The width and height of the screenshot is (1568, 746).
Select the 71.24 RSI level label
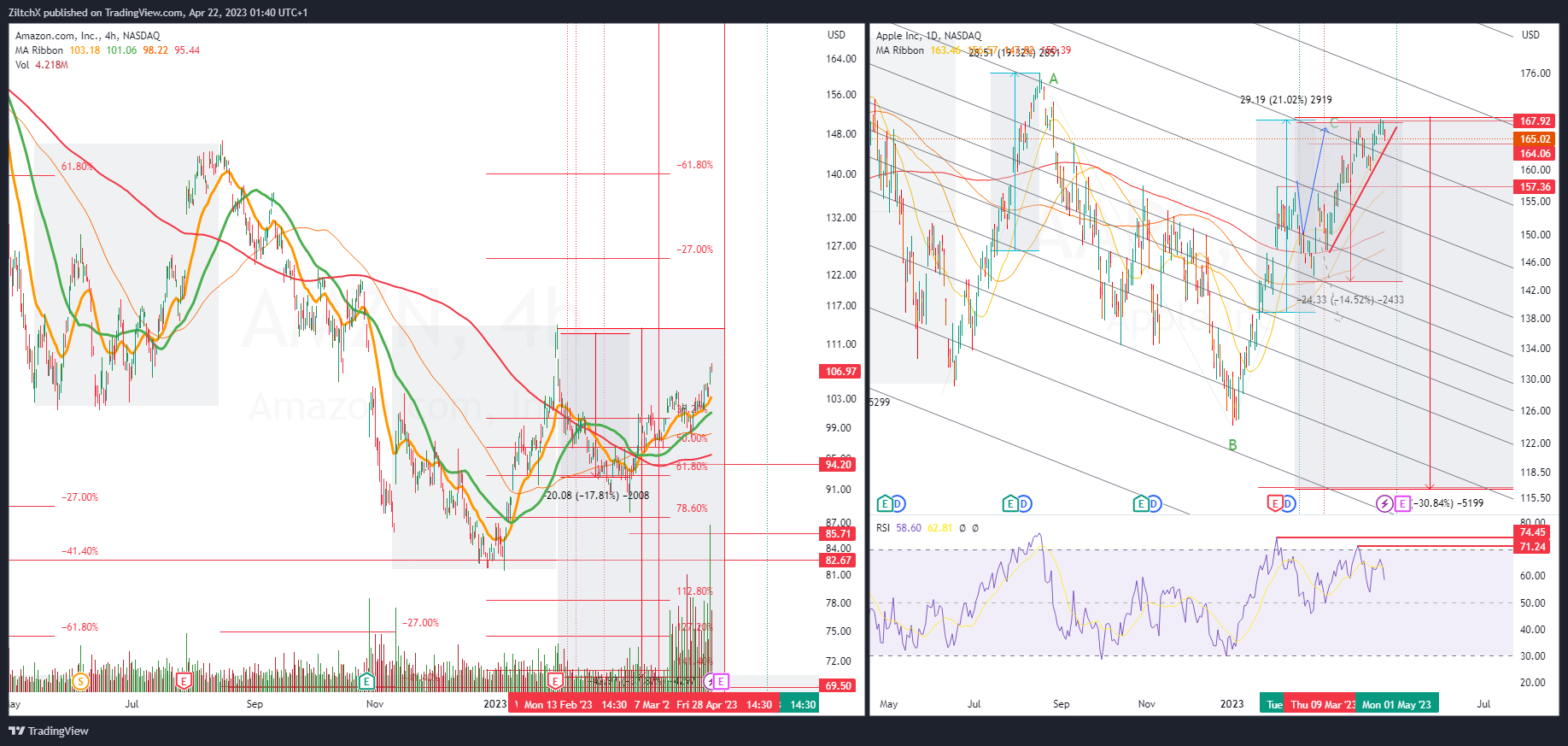pos(1533,547)
